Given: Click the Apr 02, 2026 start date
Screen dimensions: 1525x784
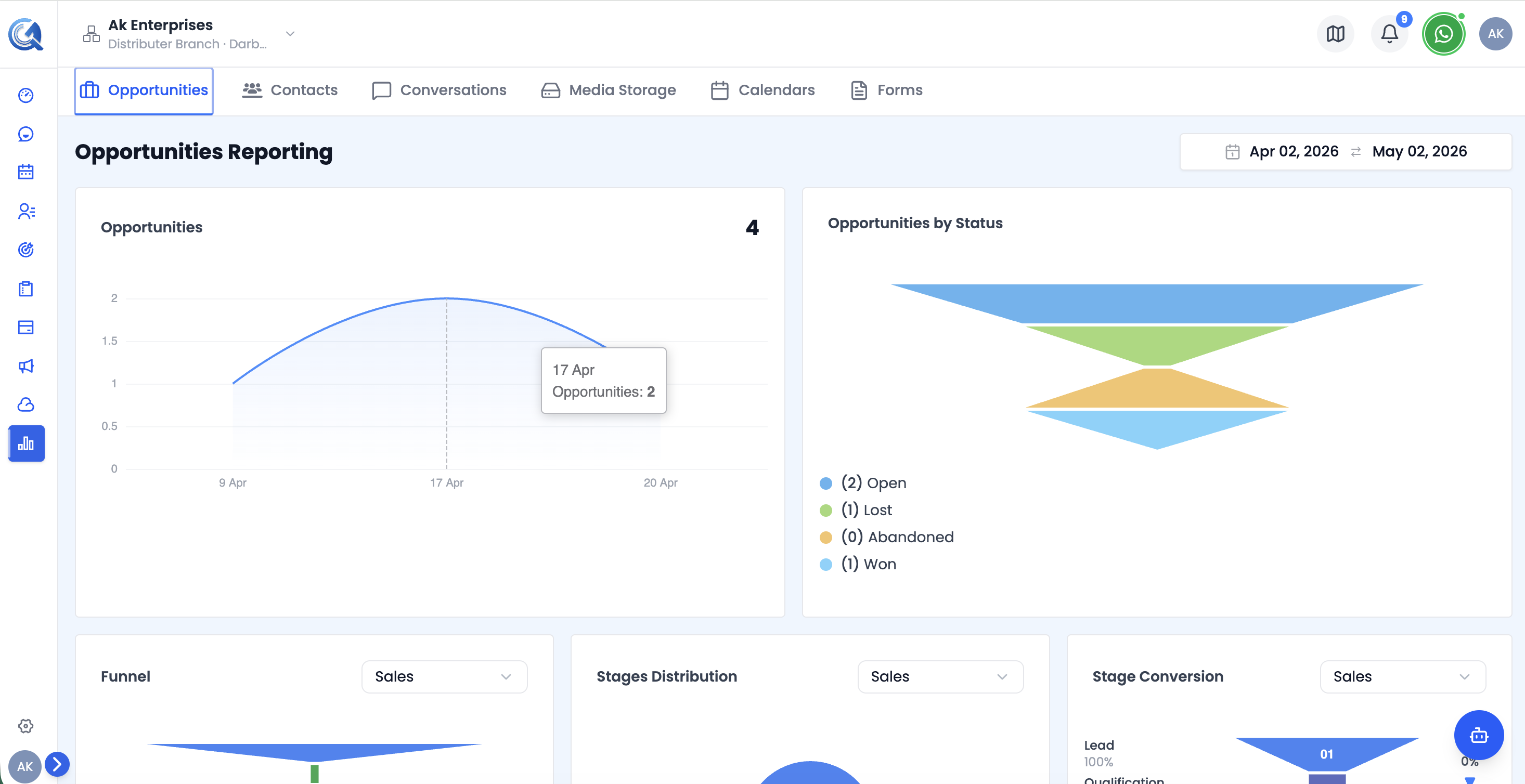Looking at the screenshot, I should click(x=1294, y=151).
